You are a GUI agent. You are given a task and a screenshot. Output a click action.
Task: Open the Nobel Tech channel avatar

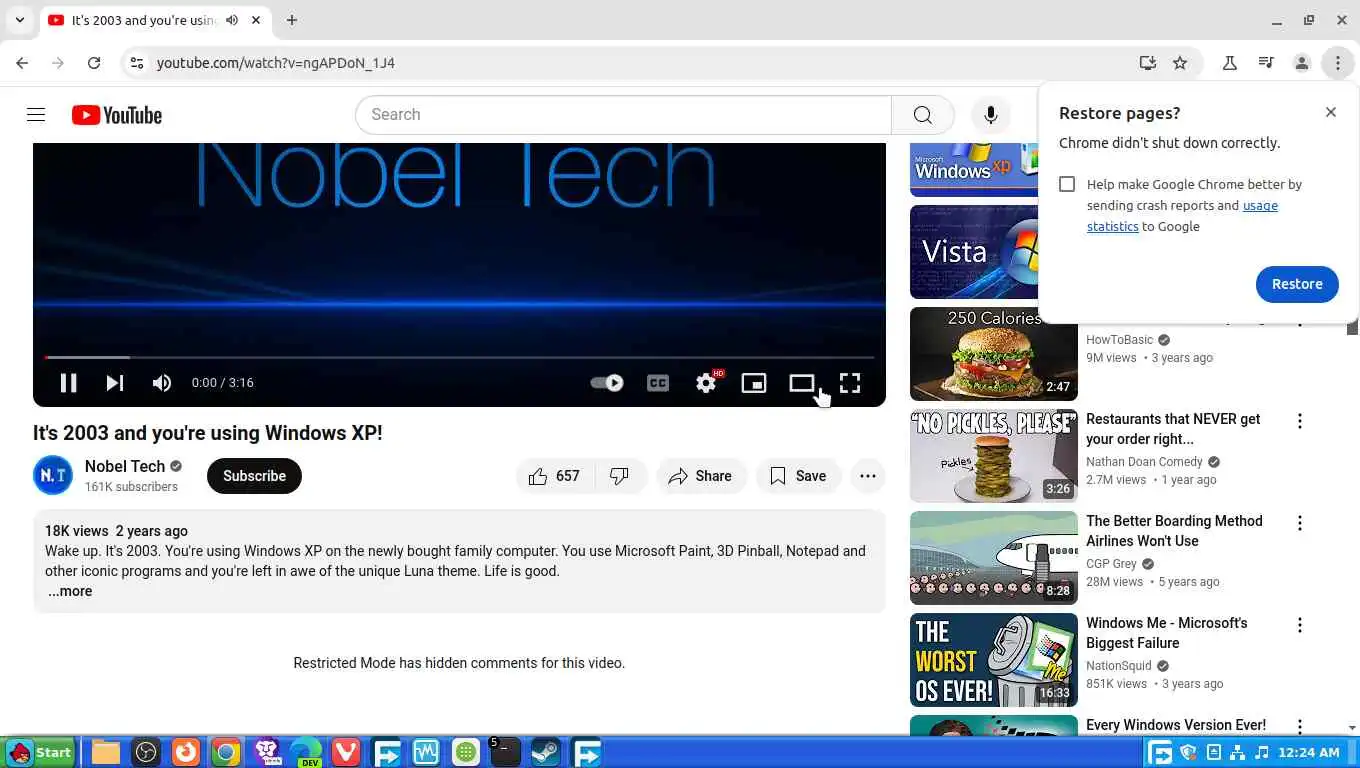(53, 476)
